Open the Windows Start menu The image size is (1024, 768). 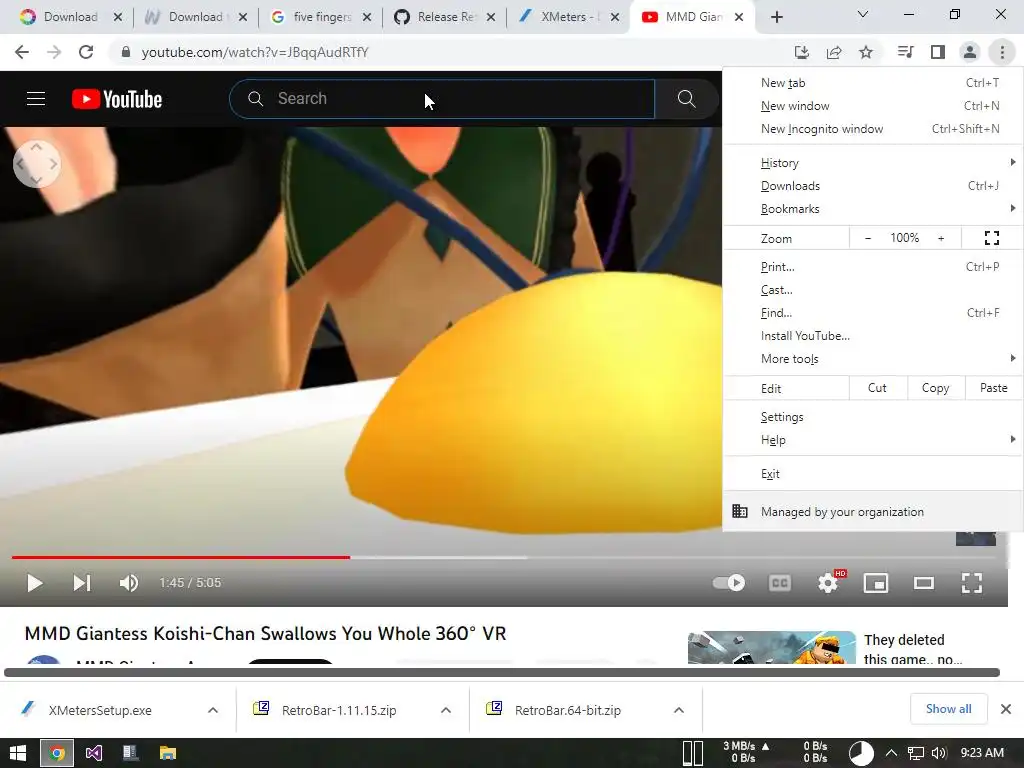(x=18, y=753)
